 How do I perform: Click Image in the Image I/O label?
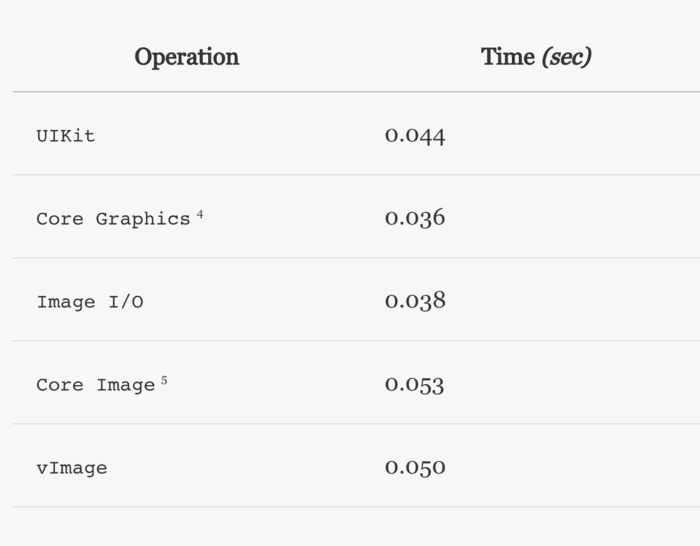click(x=66, y=302)
